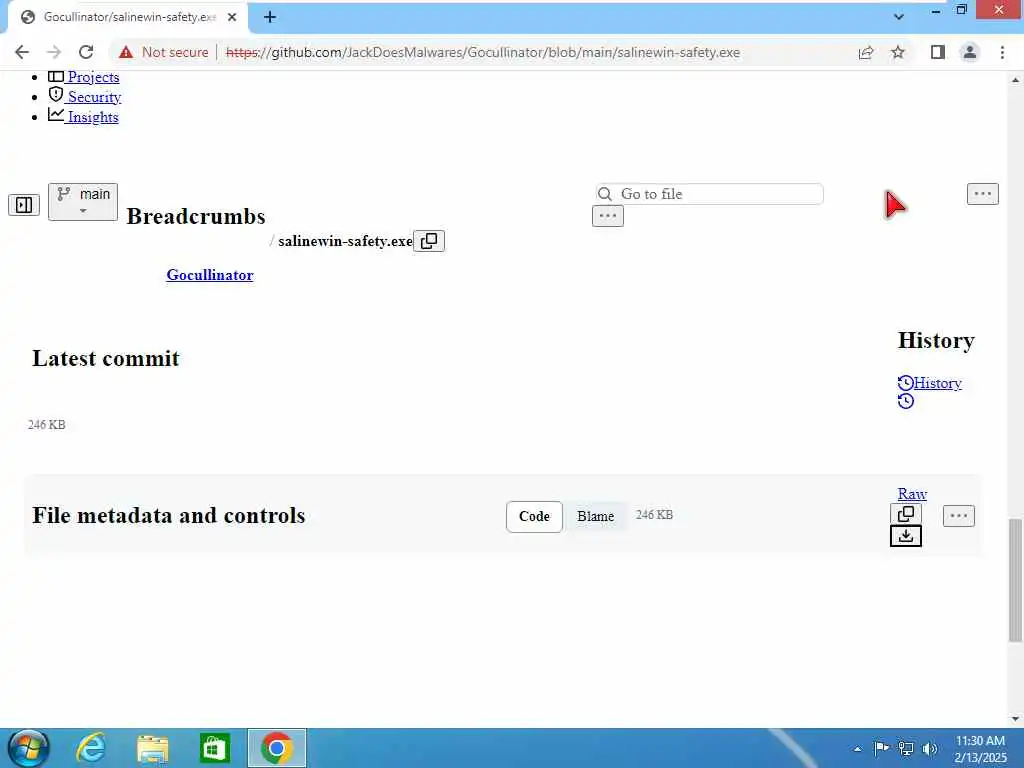Viewport: 1024px width, 768px height.
Task: Open the Chrome profile icon
Action: (x=970, y=52)
